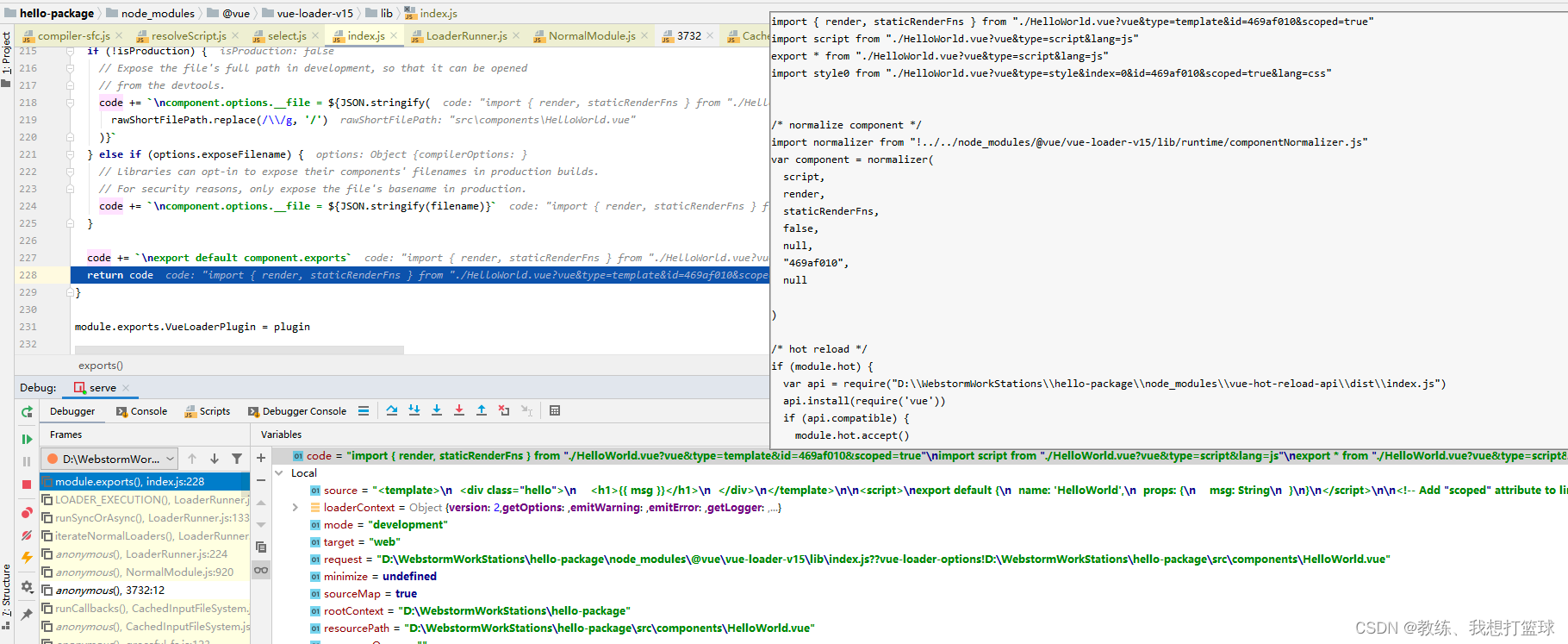Add new watch with plus icon
The width and height of the screenshot is (1568, 644).
pos(261,458)
